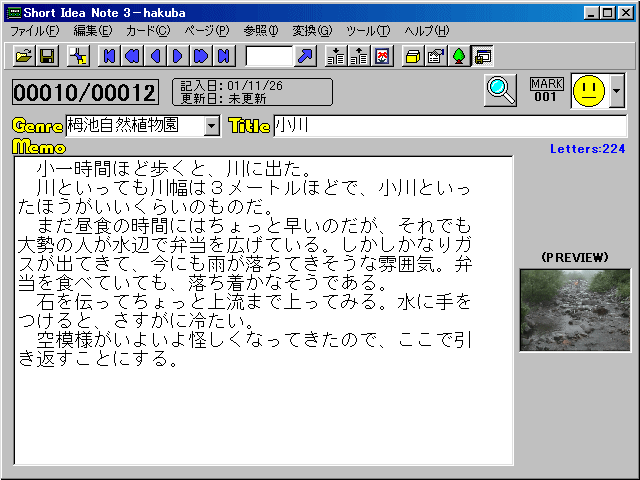Open the ページ(P) menu
Viewport: 640px width, 480px height.
pos(207,31)
